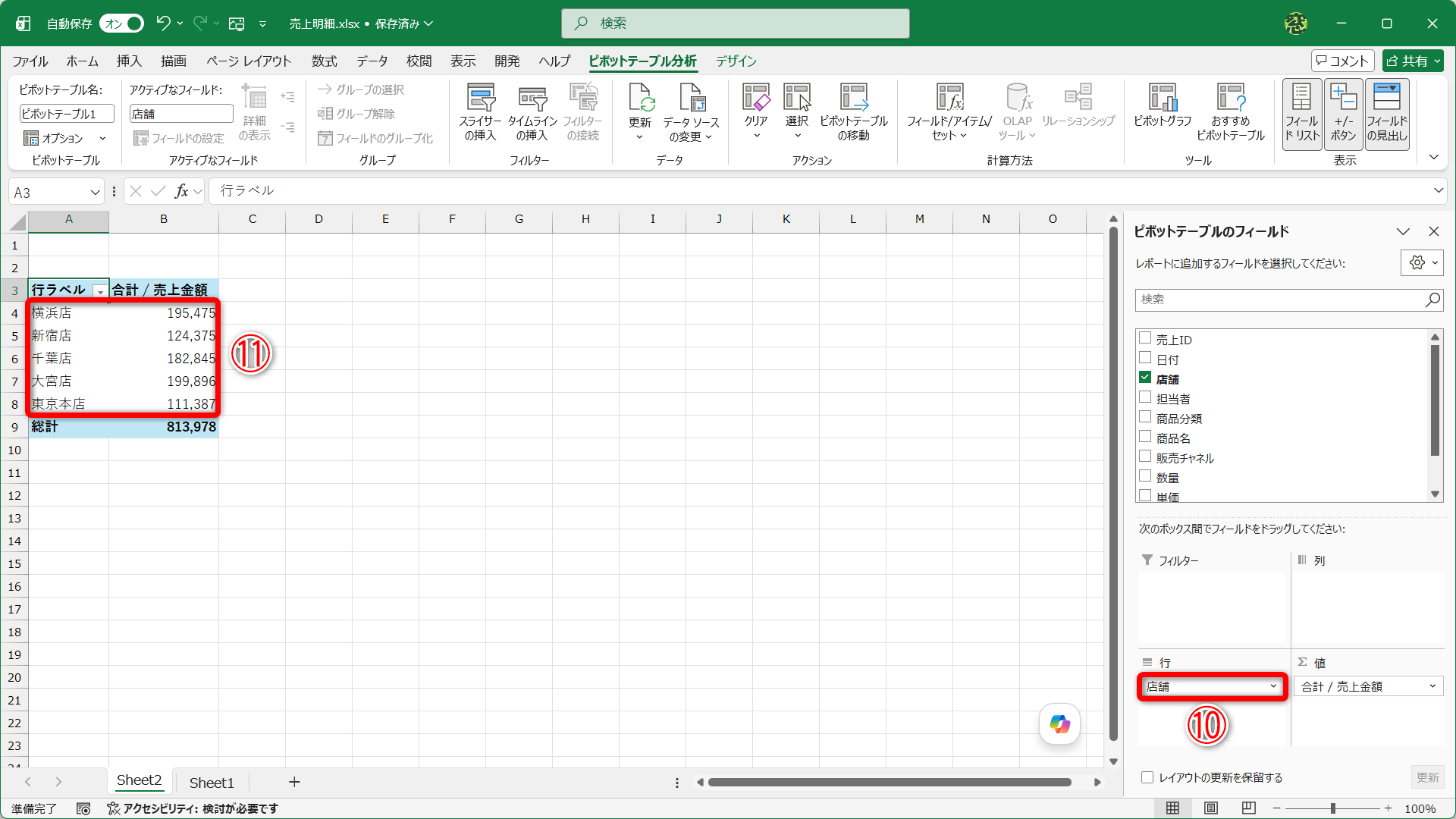Switch to the デザイン tab
Image resolution: width=1456 pixels, height=819 pixels.
point(736,61)
